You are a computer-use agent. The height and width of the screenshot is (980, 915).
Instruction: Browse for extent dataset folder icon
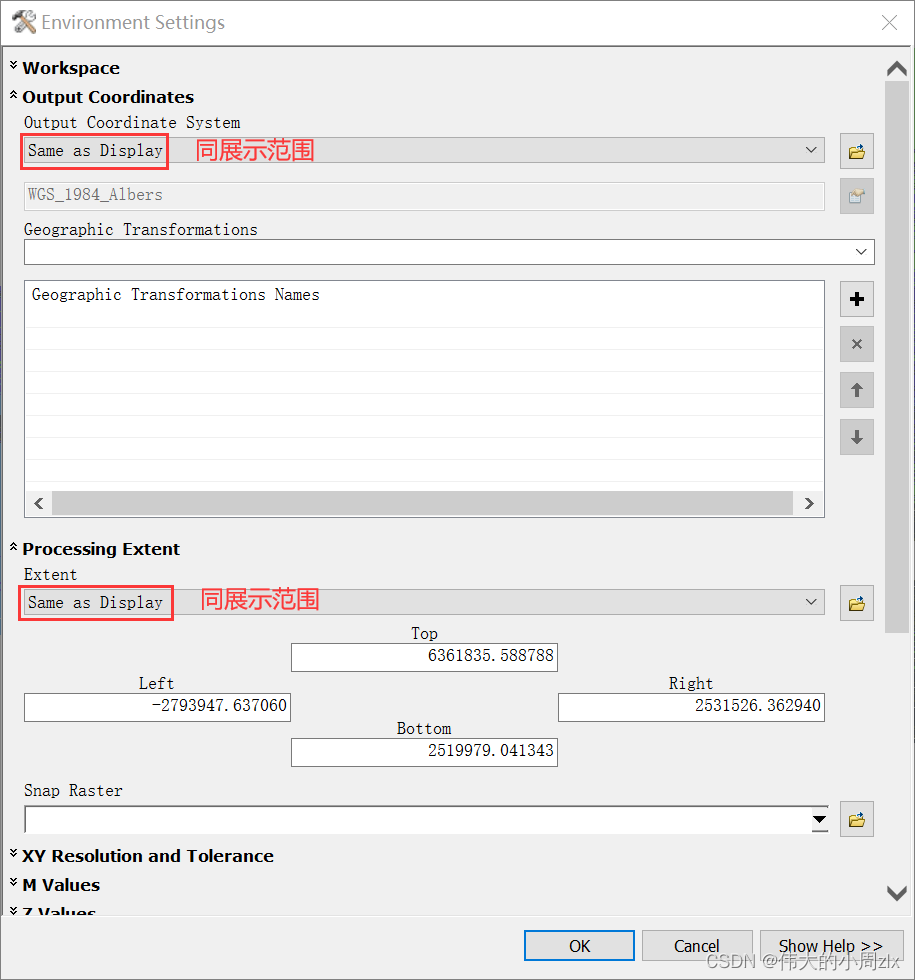[x=856, y=603]
